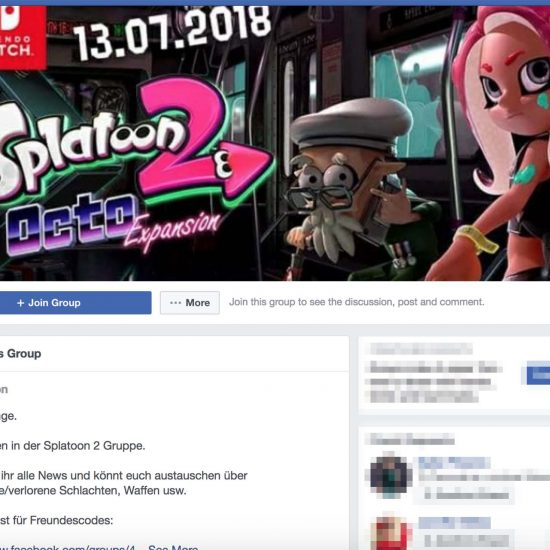Click the blue Facebook top bar
The width and height of the screenshot is (550, 550).
[275, 3]
